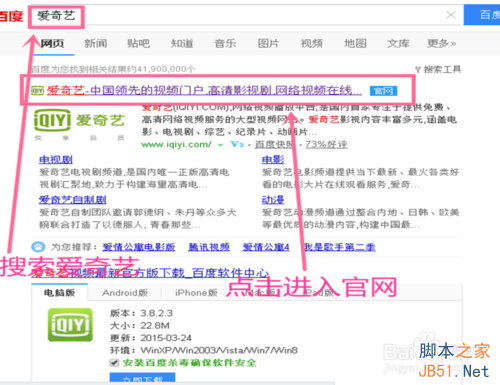Viewport: 500px width, 385px height.
Task: Click the result count text 41,900,000个
Action: [113, 69]
